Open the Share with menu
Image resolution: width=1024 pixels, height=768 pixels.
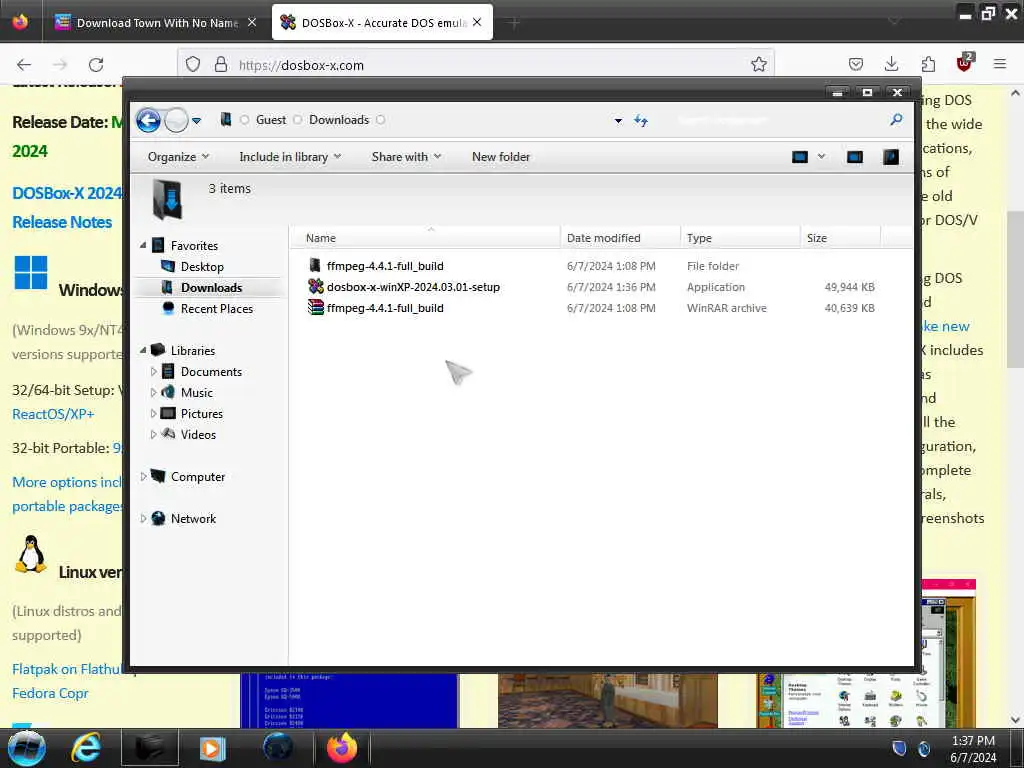(x=406, y=157)
